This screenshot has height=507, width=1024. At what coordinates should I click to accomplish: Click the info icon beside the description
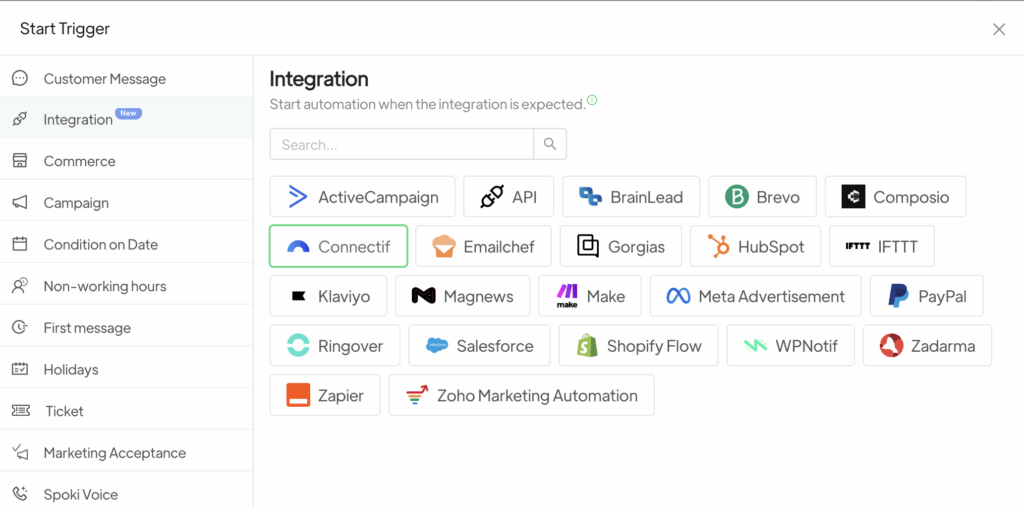[592, 100]
